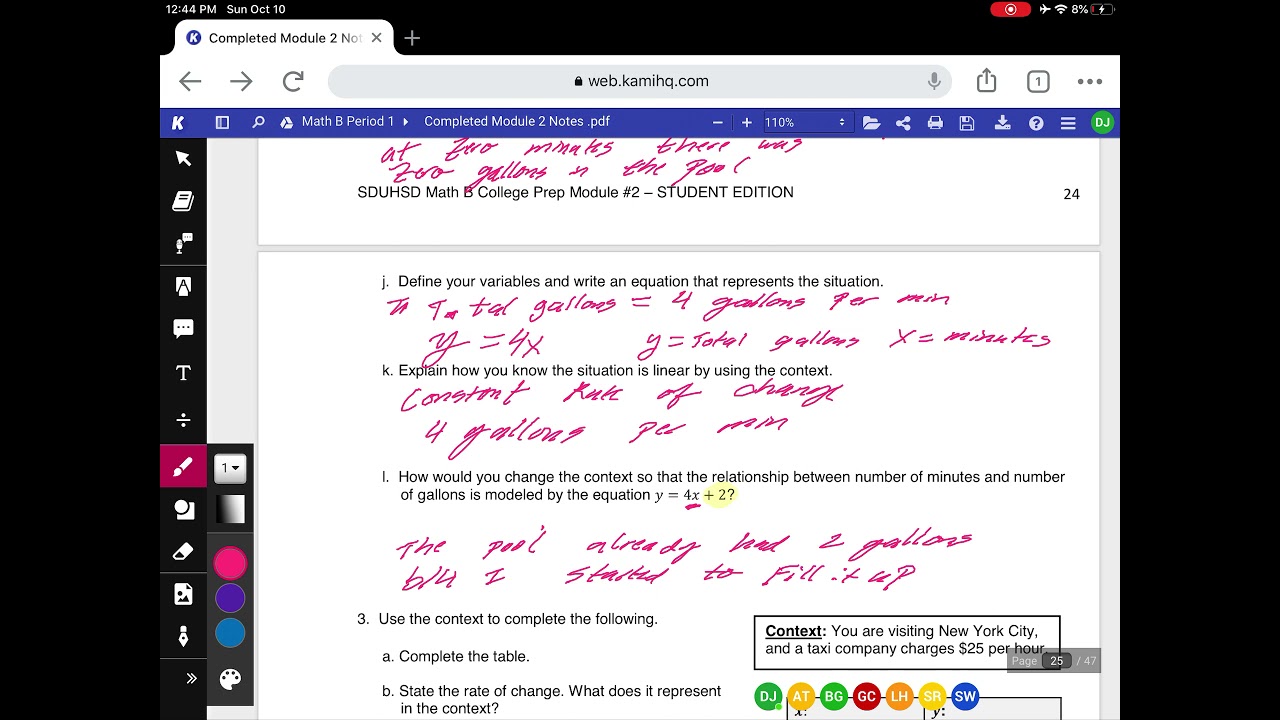Open the DJ profile avatar in toolbar
Viewport: 1280px width, 720px height.
coord(1102,123)
